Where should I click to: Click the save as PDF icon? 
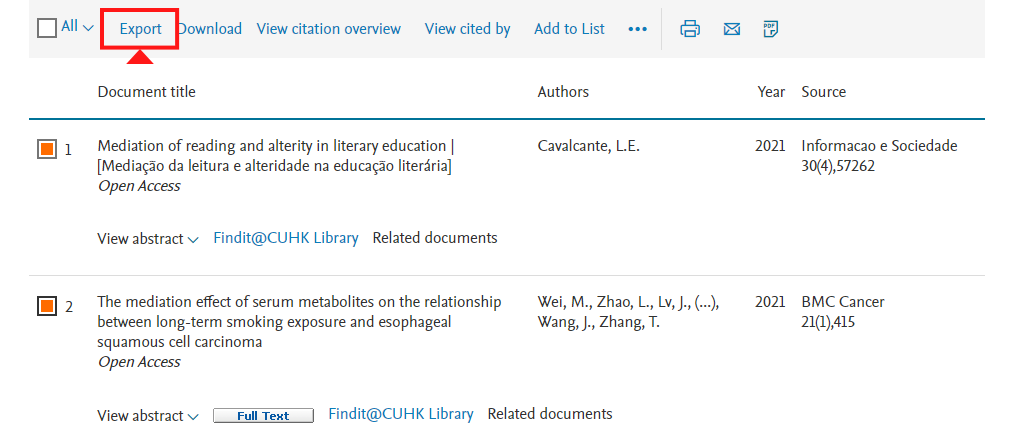point(770,29)
